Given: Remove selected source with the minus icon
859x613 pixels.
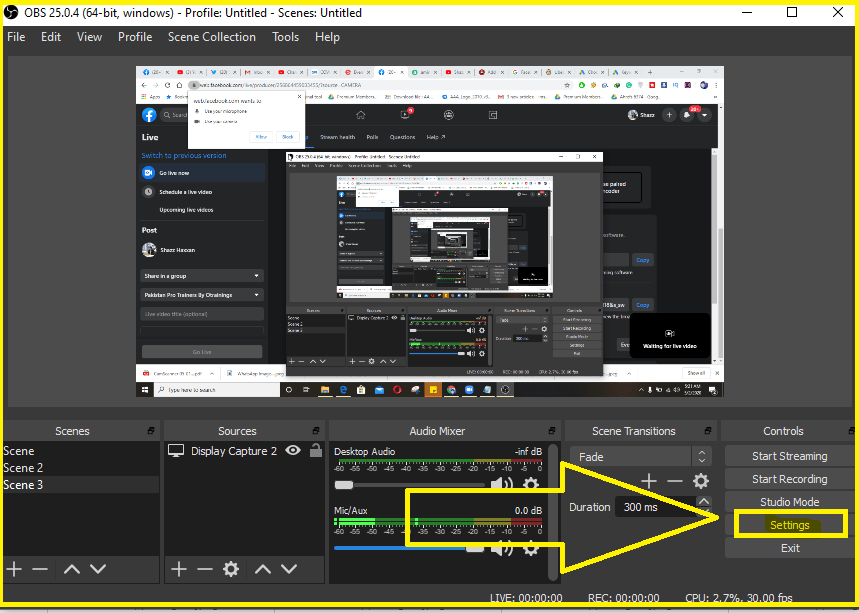Looking at the screenshot, I should 205,569.
